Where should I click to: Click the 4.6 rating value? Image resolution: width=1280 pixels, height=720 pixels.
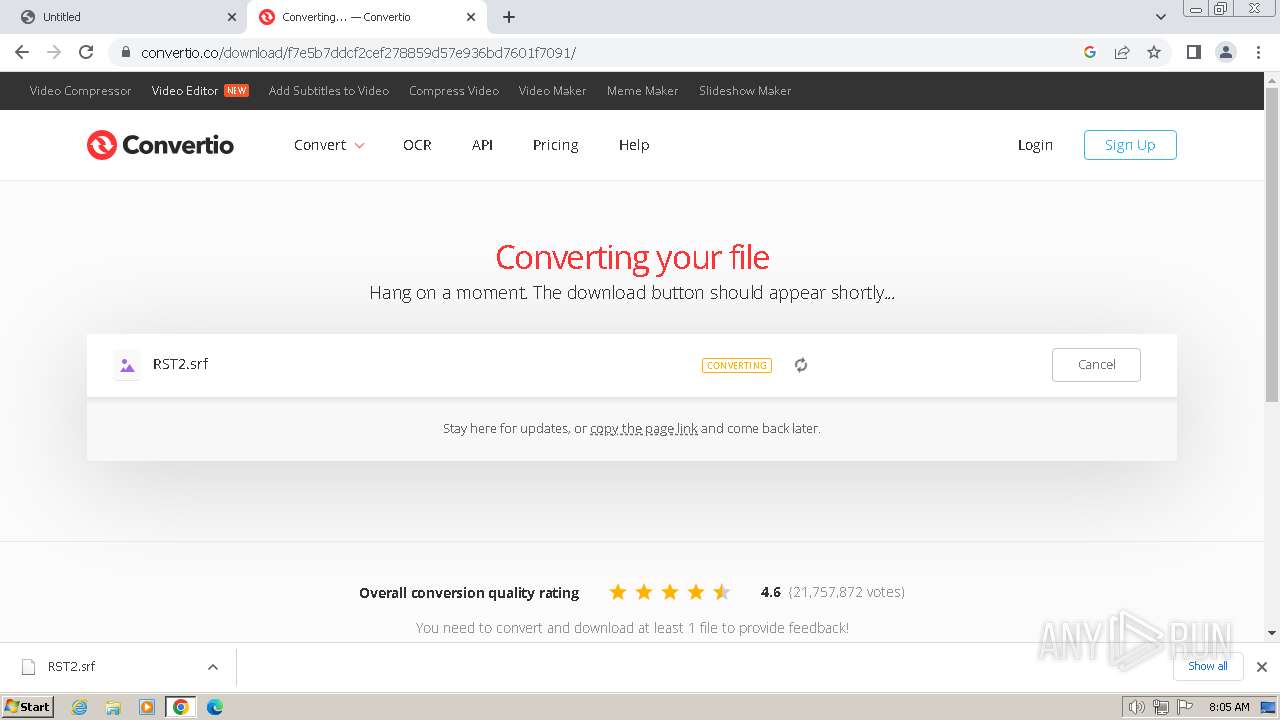coord(770,592)
